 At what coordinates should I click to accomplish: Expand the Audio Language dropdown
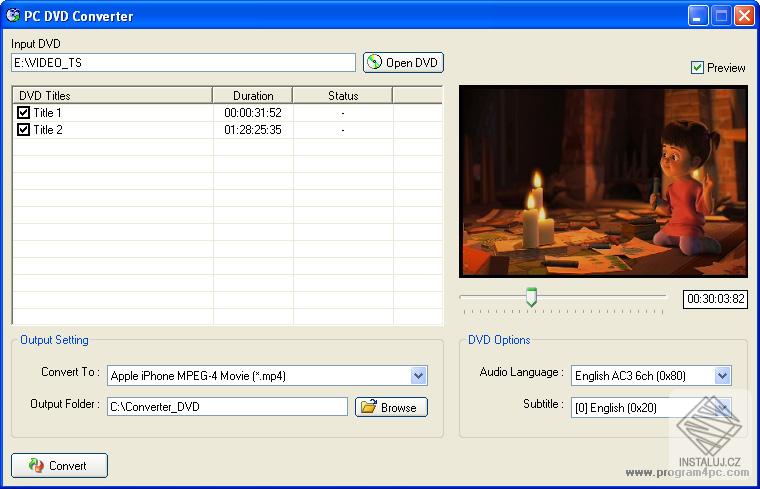(722, 376)
